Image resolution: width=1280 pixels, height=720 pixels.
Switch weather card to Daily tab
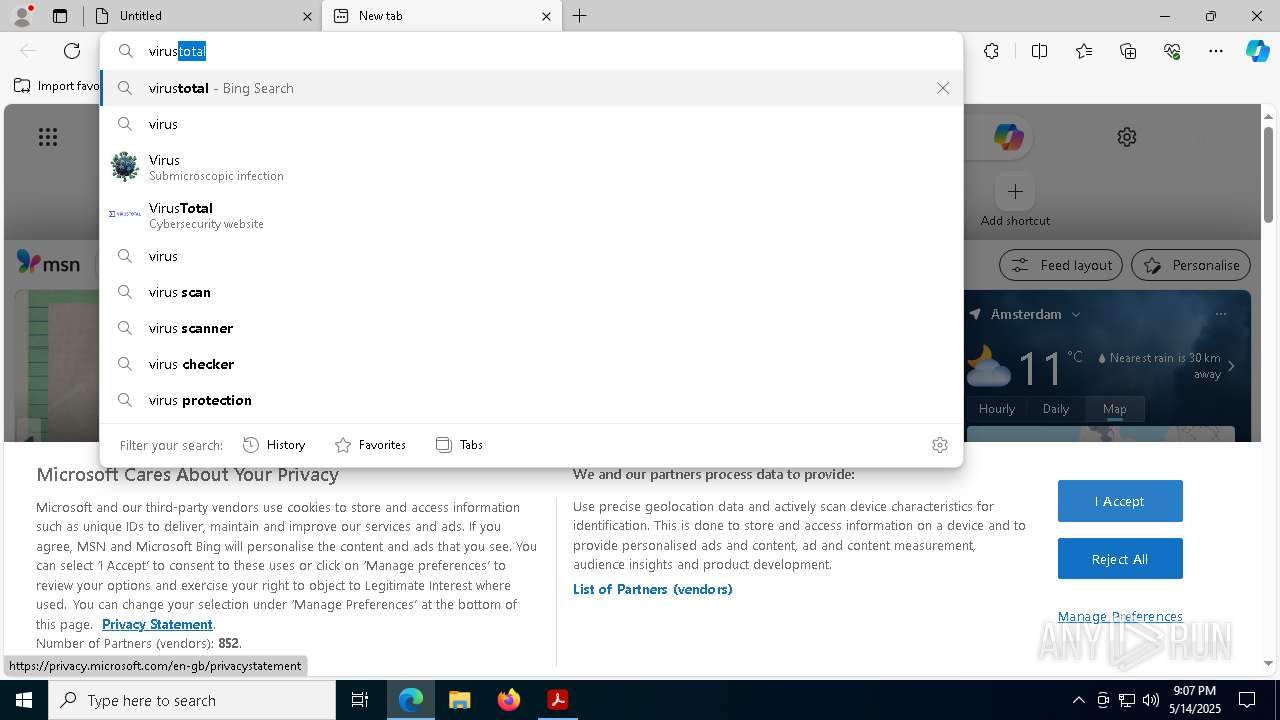[1056, 408]
